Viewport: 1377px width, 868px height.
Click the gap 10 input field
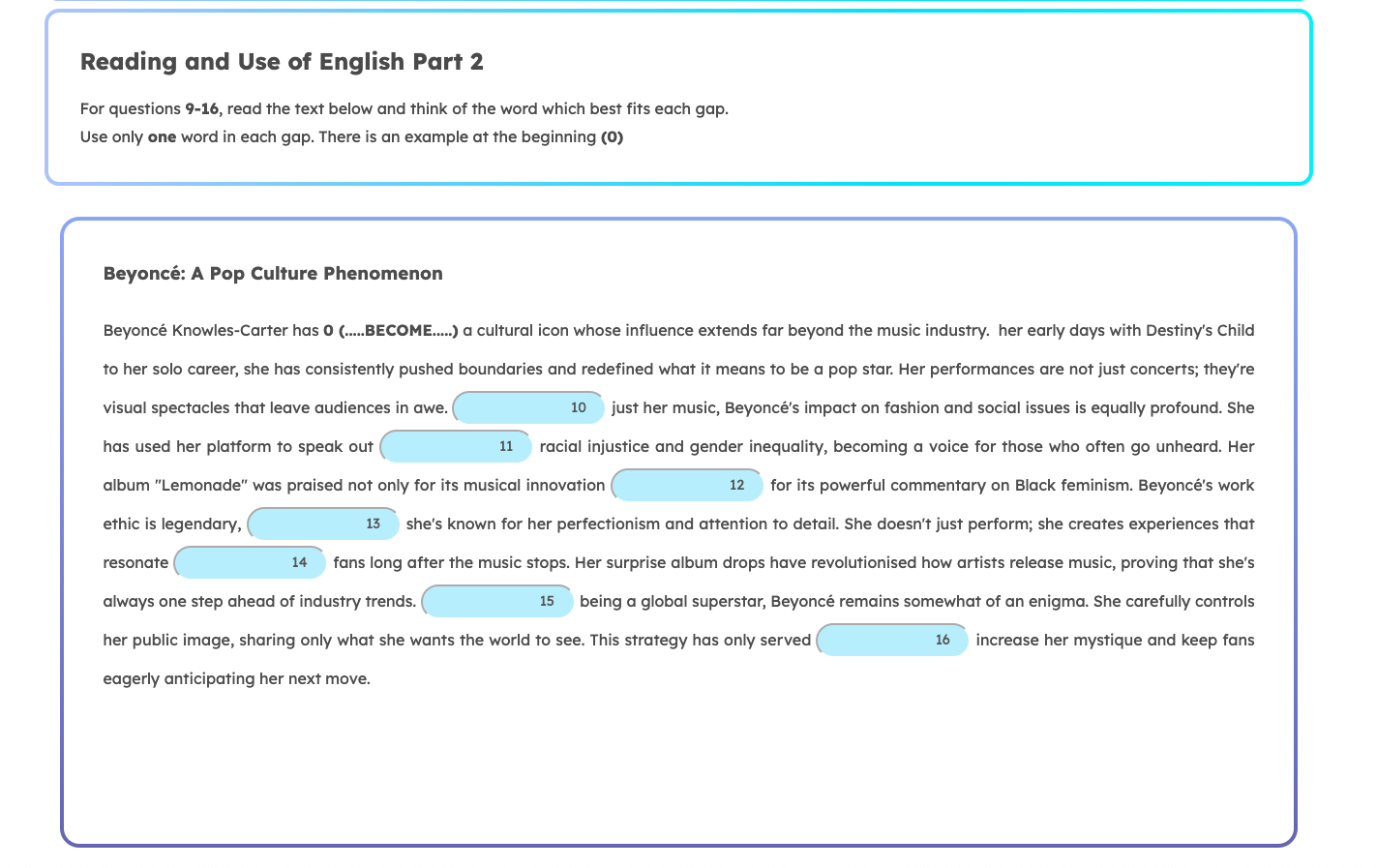(x=528, y=407)
